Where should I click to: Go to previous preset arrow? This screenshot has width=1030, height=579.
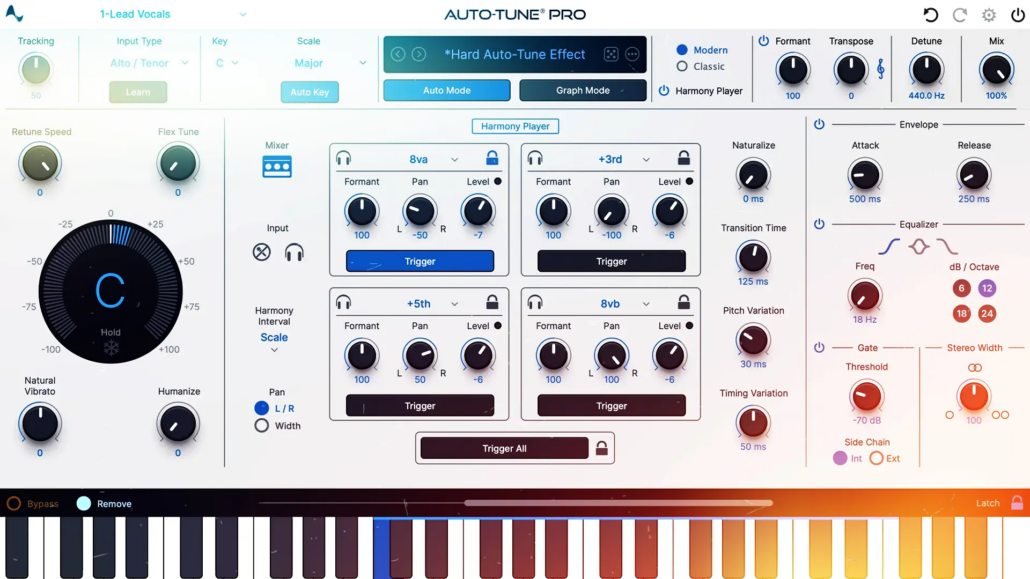pyautogui.click(x=398, y=55)
